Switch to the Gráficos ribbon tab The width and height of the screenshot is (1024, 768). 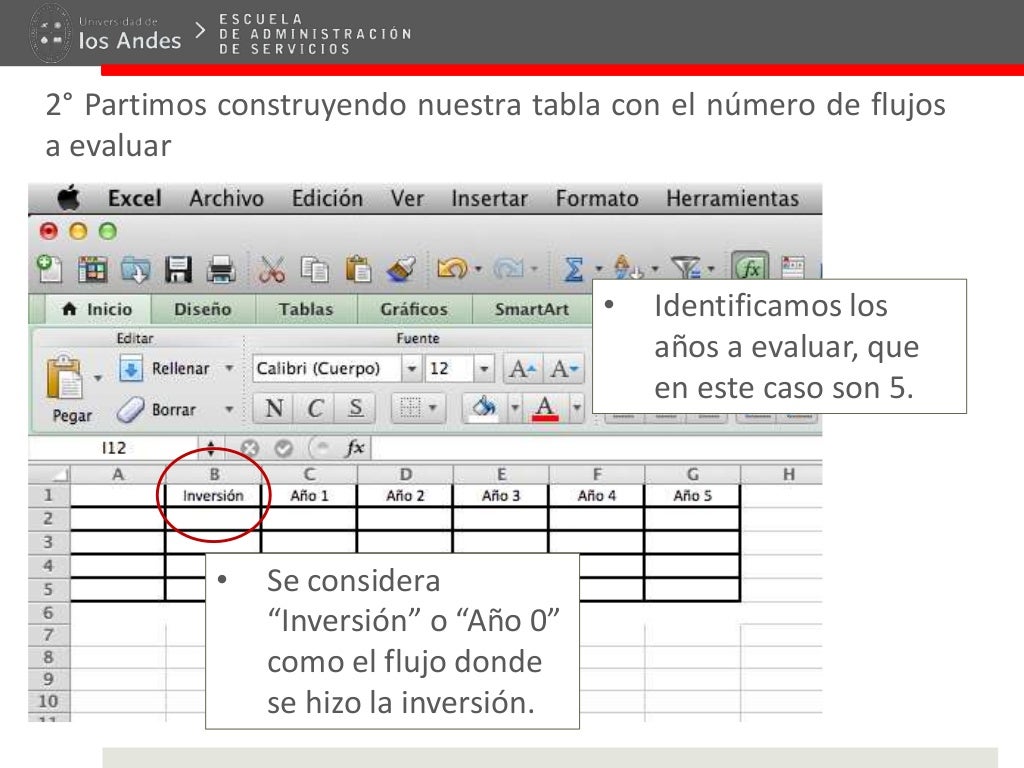coord(414,309)
